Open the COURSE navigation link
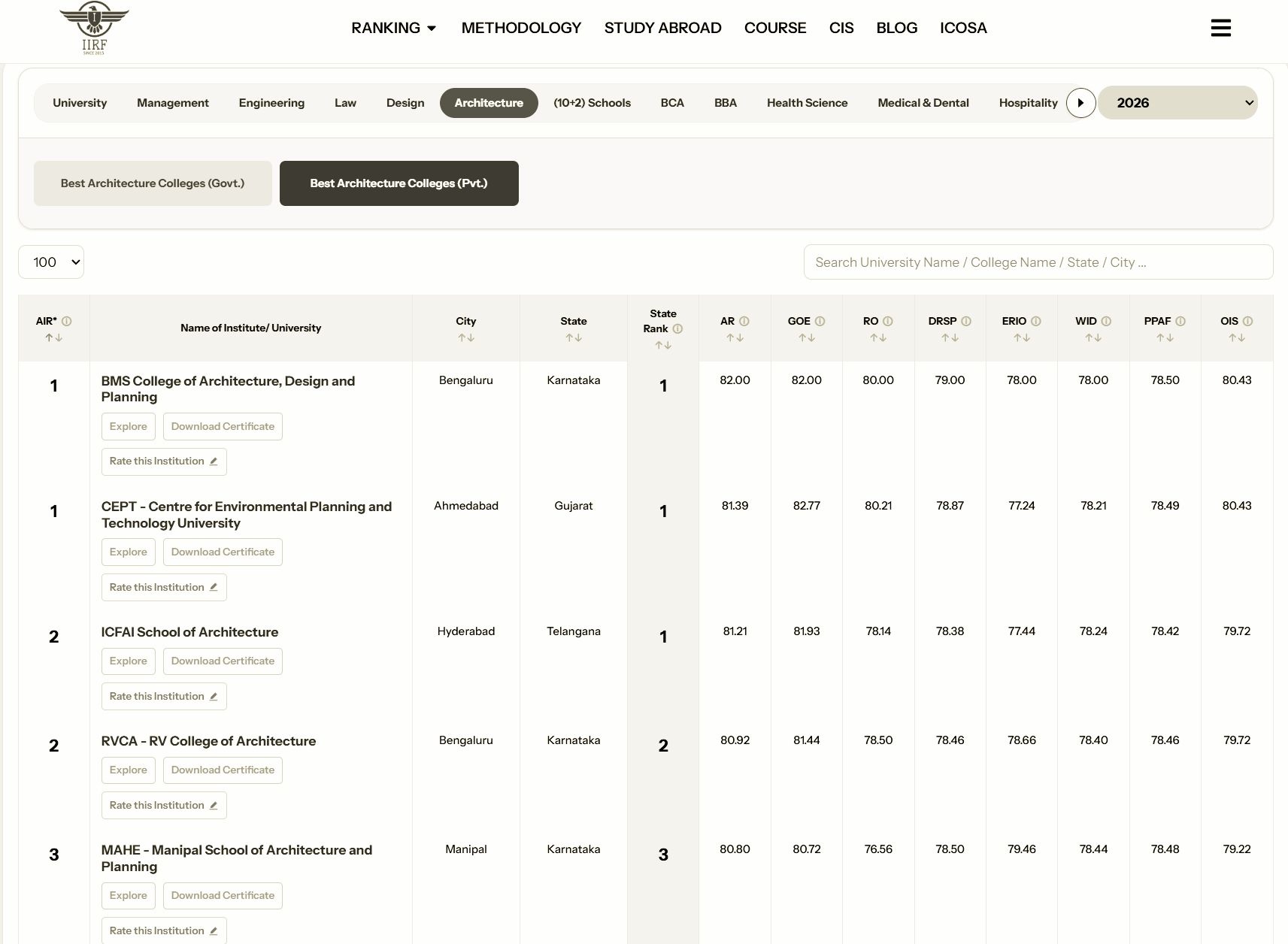 point(775,28)
